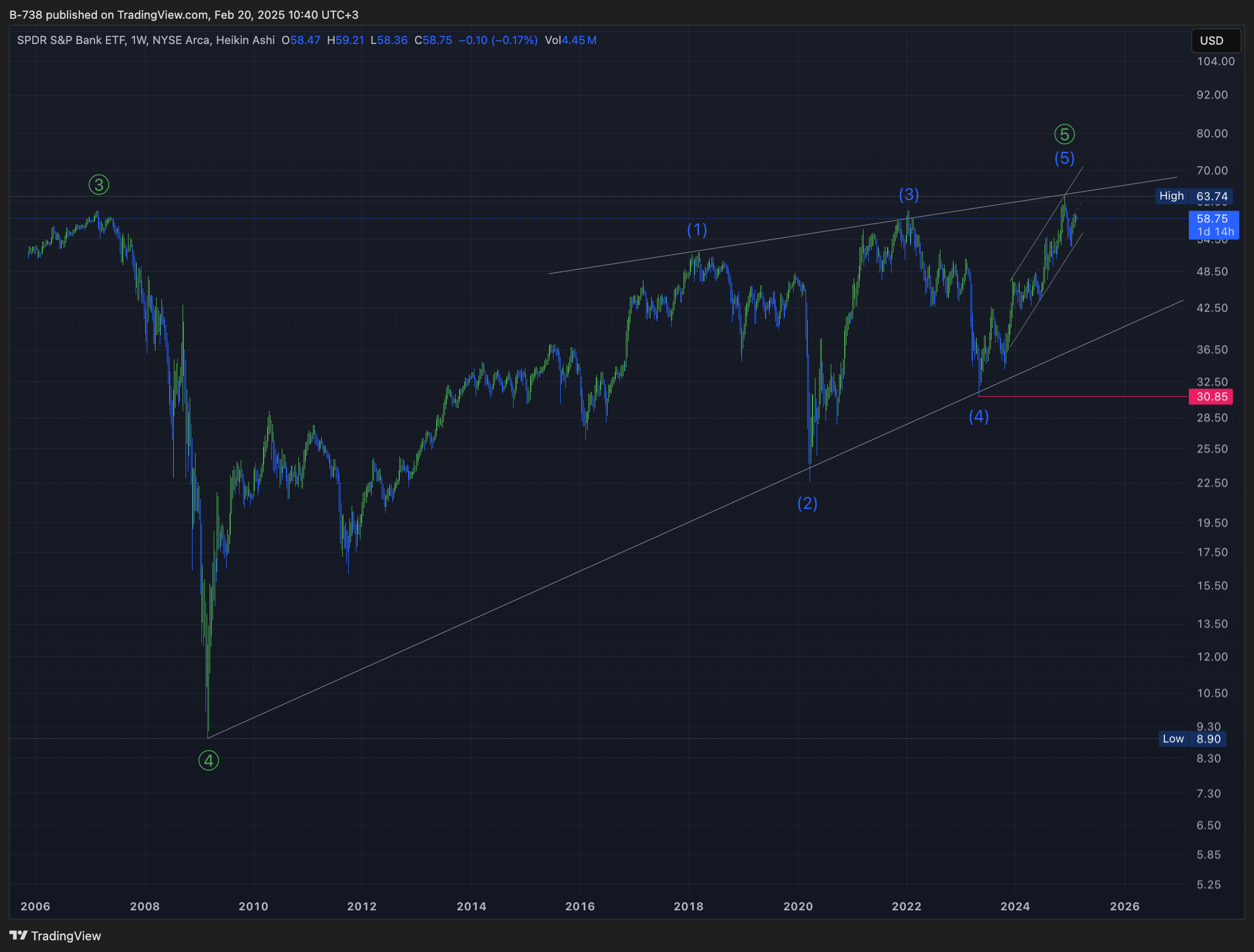Screen dimensions: 1254x952
Task: Click the 2012 time axis label
Action: pos(362,906)
